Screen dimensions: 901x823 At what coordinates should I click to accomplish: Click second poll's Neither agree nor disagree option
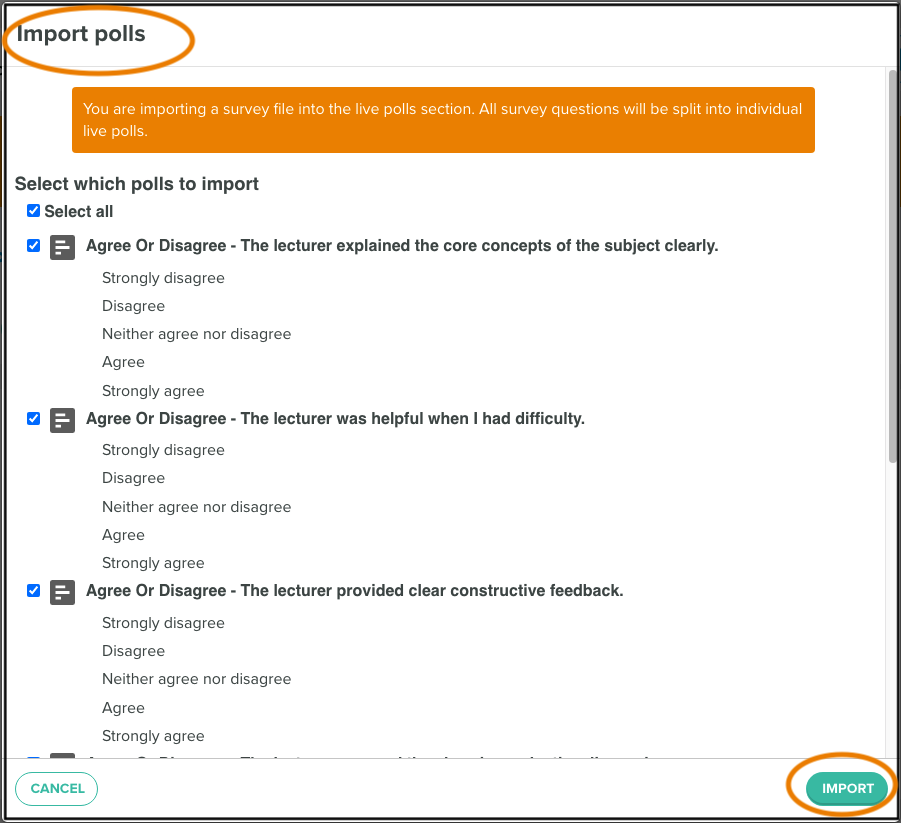point(197,507)
